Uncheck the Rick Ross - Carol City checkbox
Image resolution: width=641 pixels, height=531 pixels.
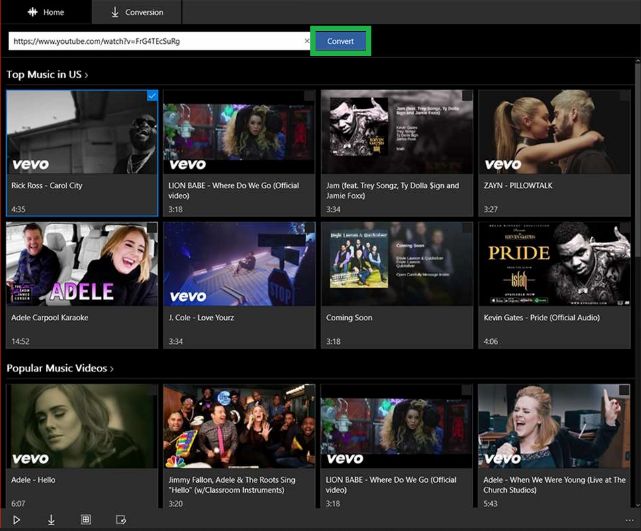(x=152, y=96)
